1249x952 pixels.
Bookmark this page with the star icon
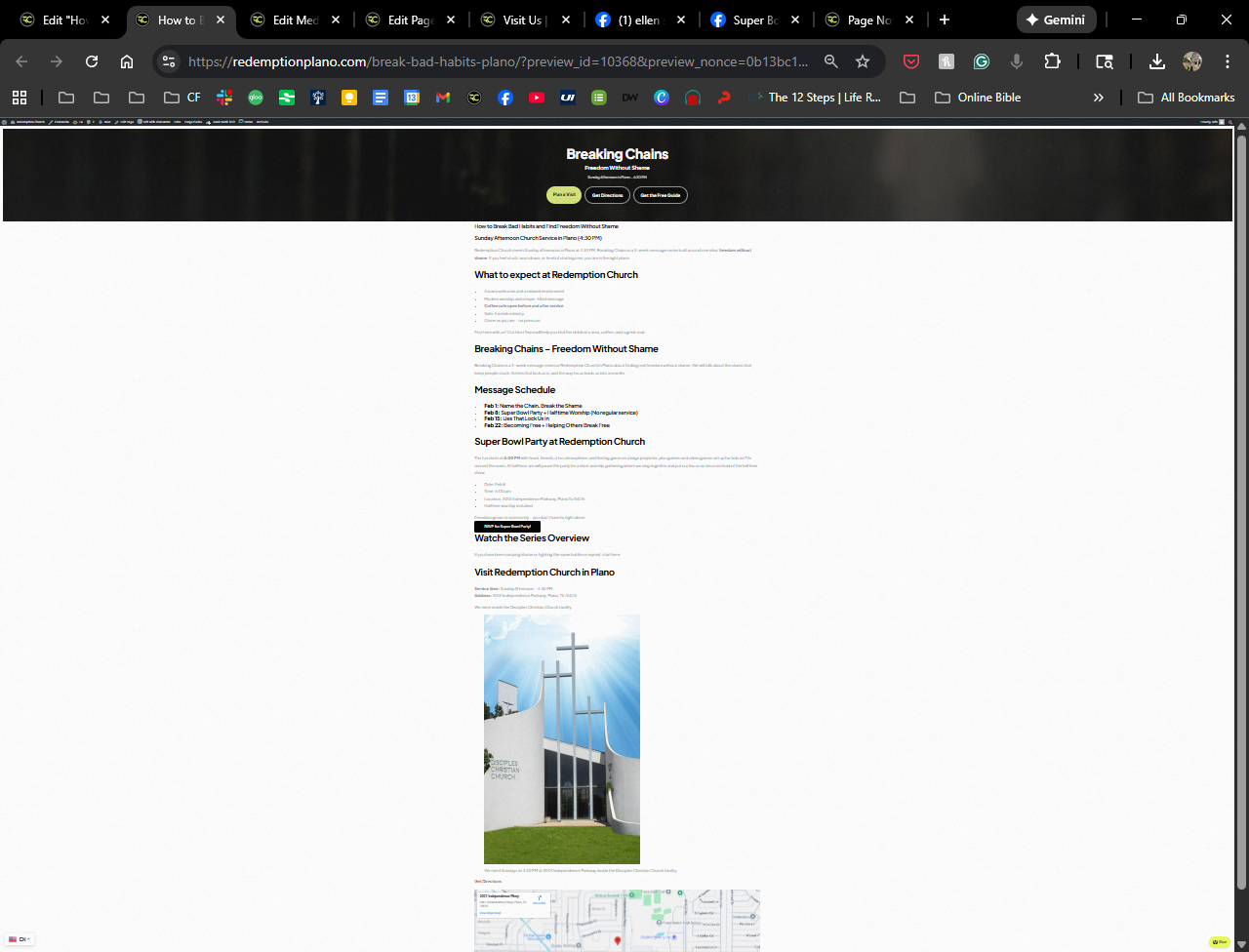[x=863, y=61]
